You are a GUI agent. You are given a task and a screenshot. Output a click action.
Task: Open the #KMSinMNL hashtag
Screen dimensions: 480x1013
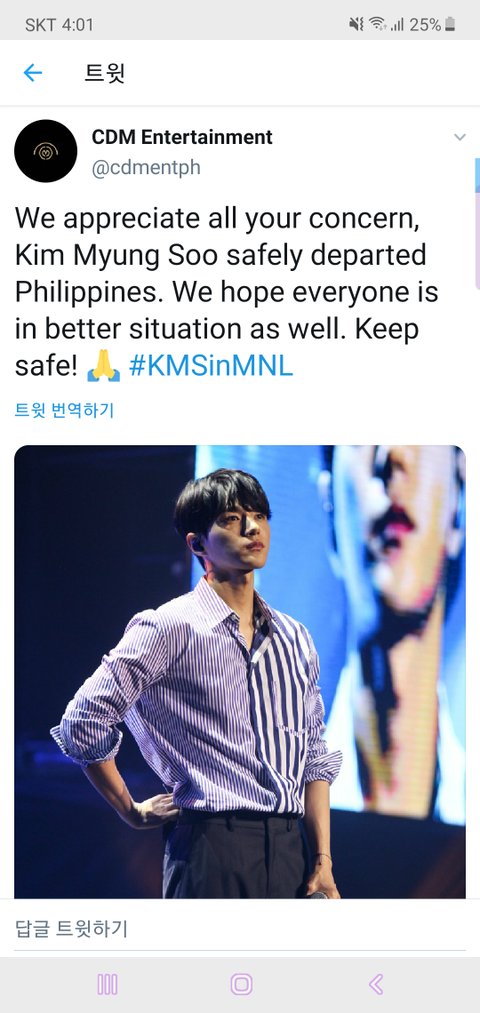point(211,365)
